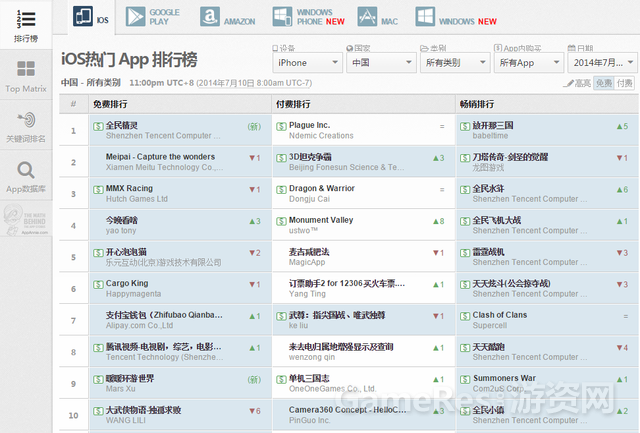
Task: Open the 所有类别 category dropdown
Action: tap(455, 63)
